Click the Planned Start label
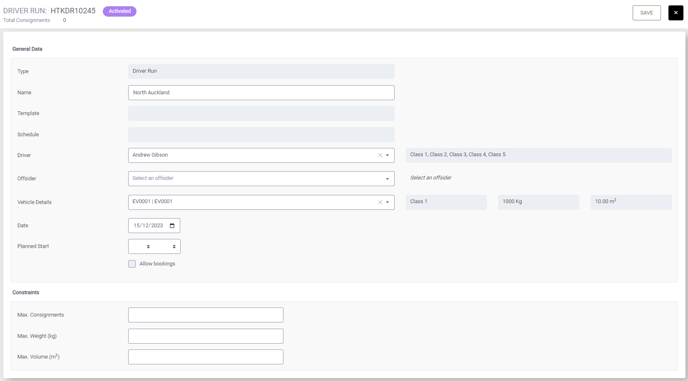Image resolution: width=688 pixels, height=381 pixels. click(33, 246)
